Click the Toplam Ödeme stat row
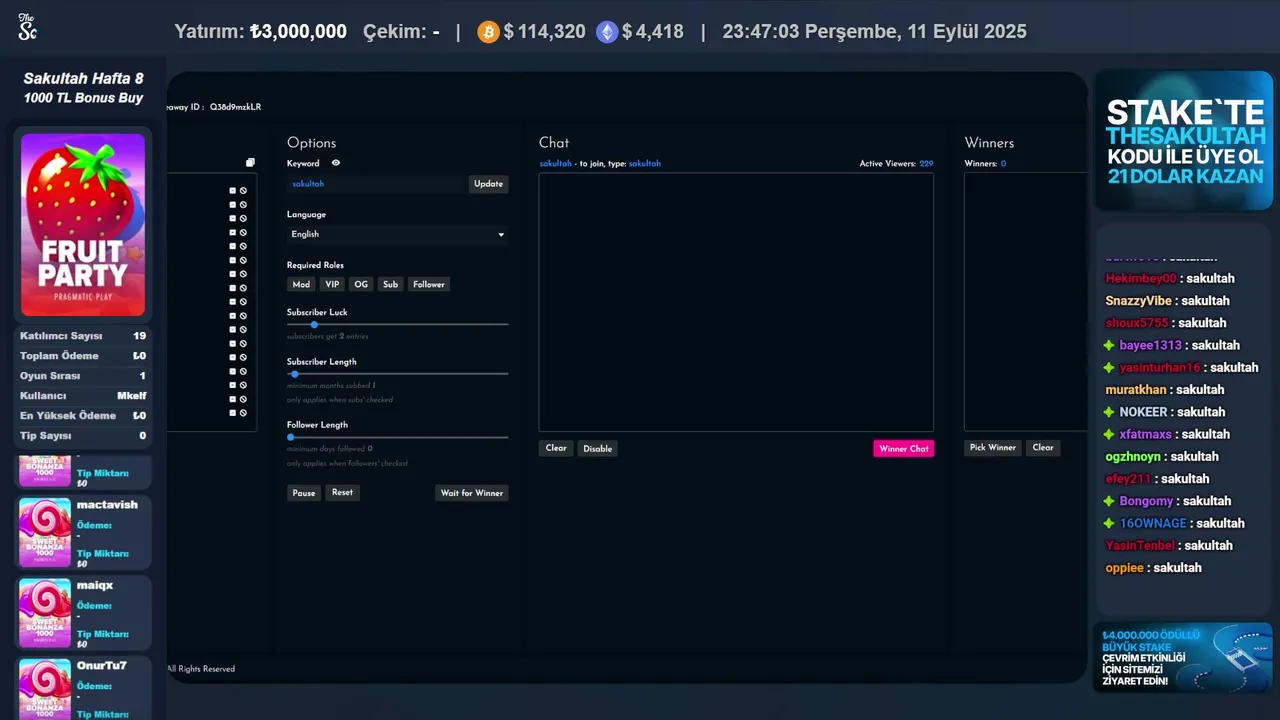Image resolution: width=1280 pixels, height=720 pixels. (83, 356)
